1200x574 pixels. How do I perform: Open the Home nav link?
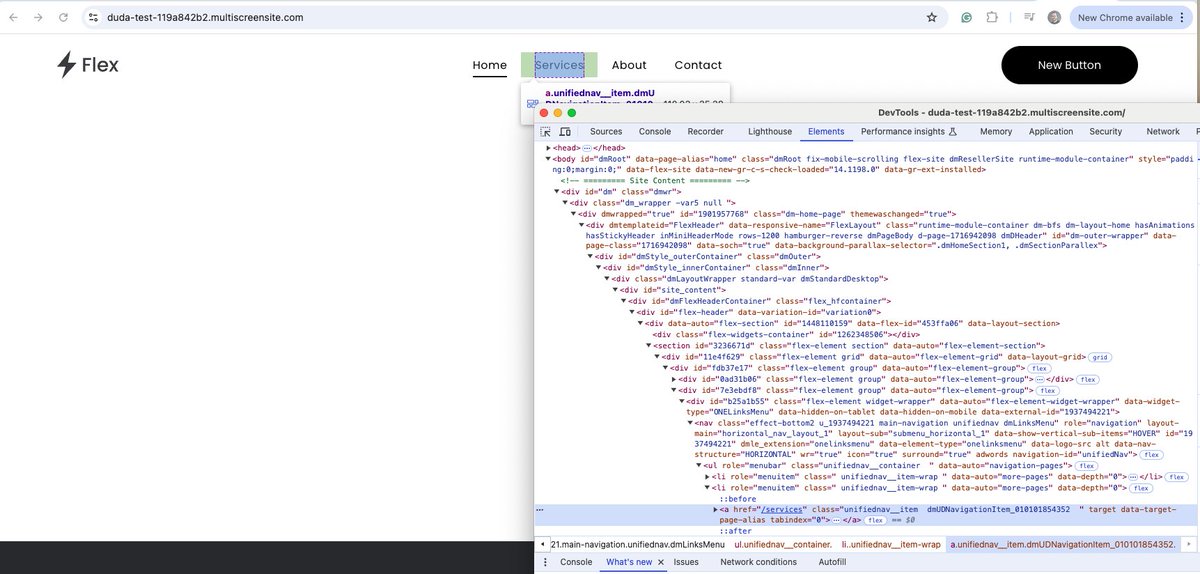click(x=490, y=65)
